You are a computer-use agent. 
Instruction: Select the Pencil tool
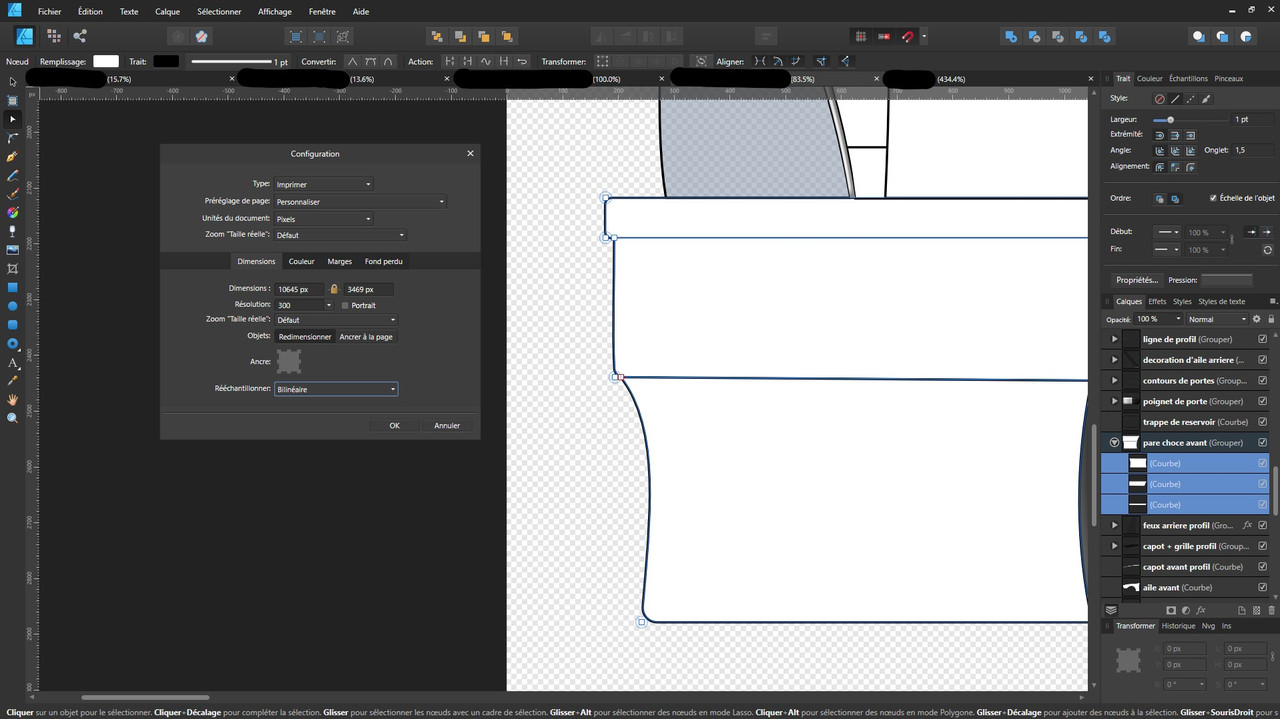(12, 175)
